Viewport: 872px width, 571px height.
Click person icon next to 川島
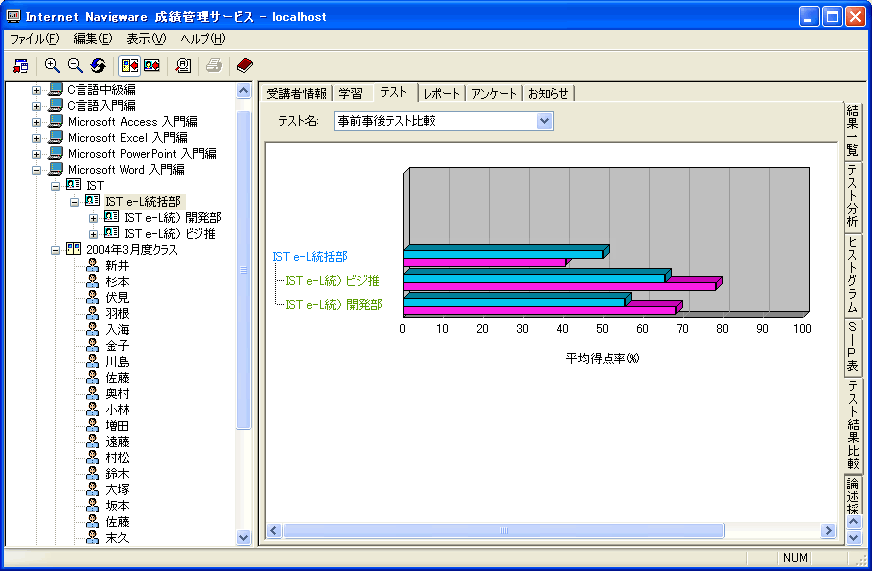92,361
